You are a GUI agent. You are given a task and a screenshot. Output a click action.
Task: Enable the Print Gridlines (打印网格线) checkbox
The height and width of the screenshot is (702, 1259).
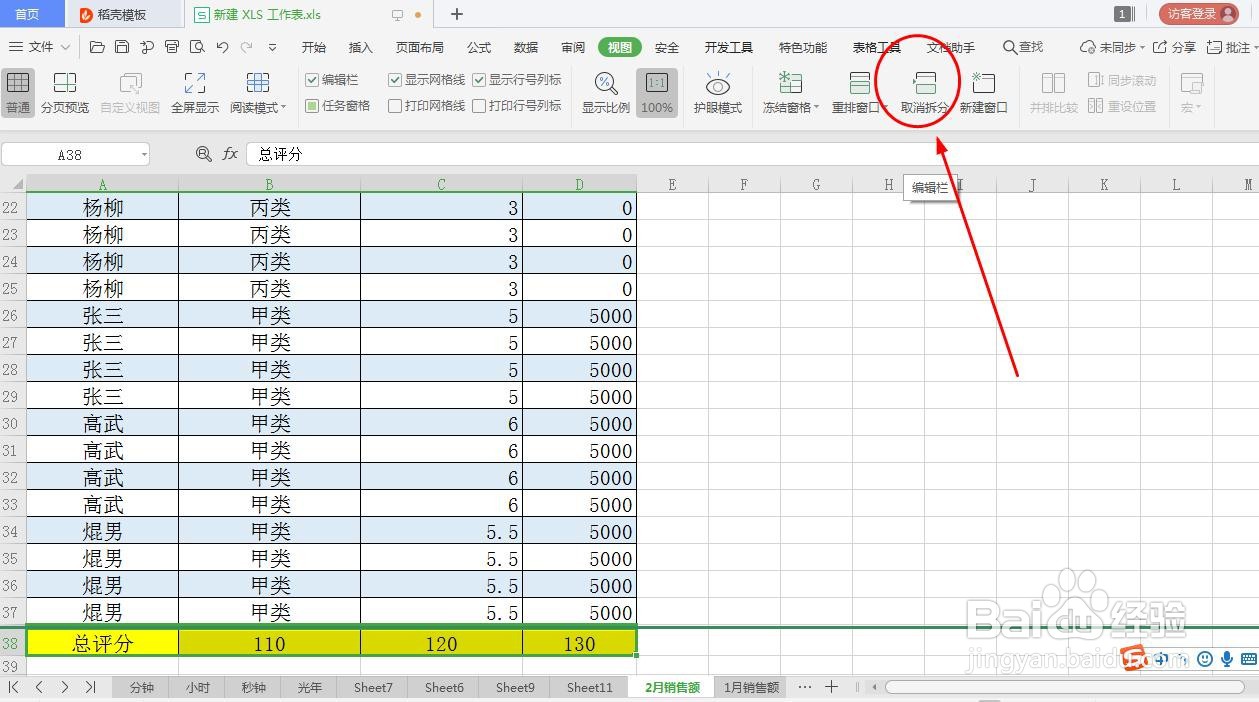tap(395, 105)
